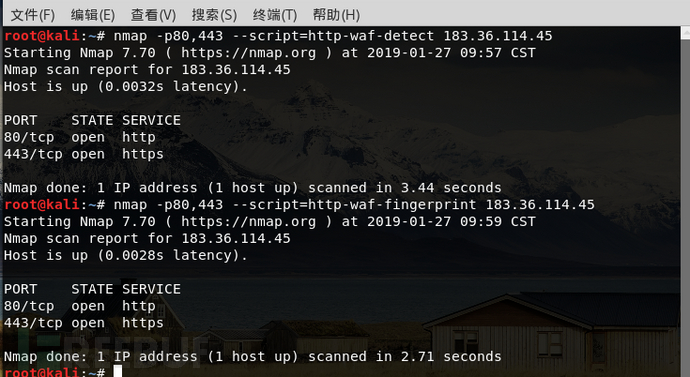Open the 查看(V) menu
This screenshot has width=690, height=377.
click(x=153, y=15)
